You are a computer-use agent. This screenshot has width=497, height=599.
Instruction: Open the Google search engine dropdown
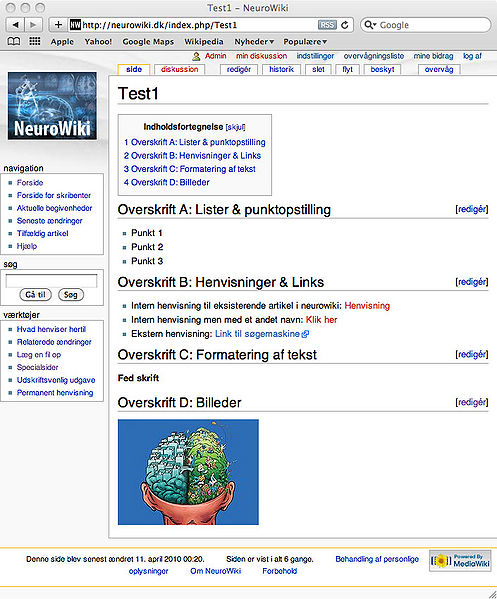coord(370,25)
